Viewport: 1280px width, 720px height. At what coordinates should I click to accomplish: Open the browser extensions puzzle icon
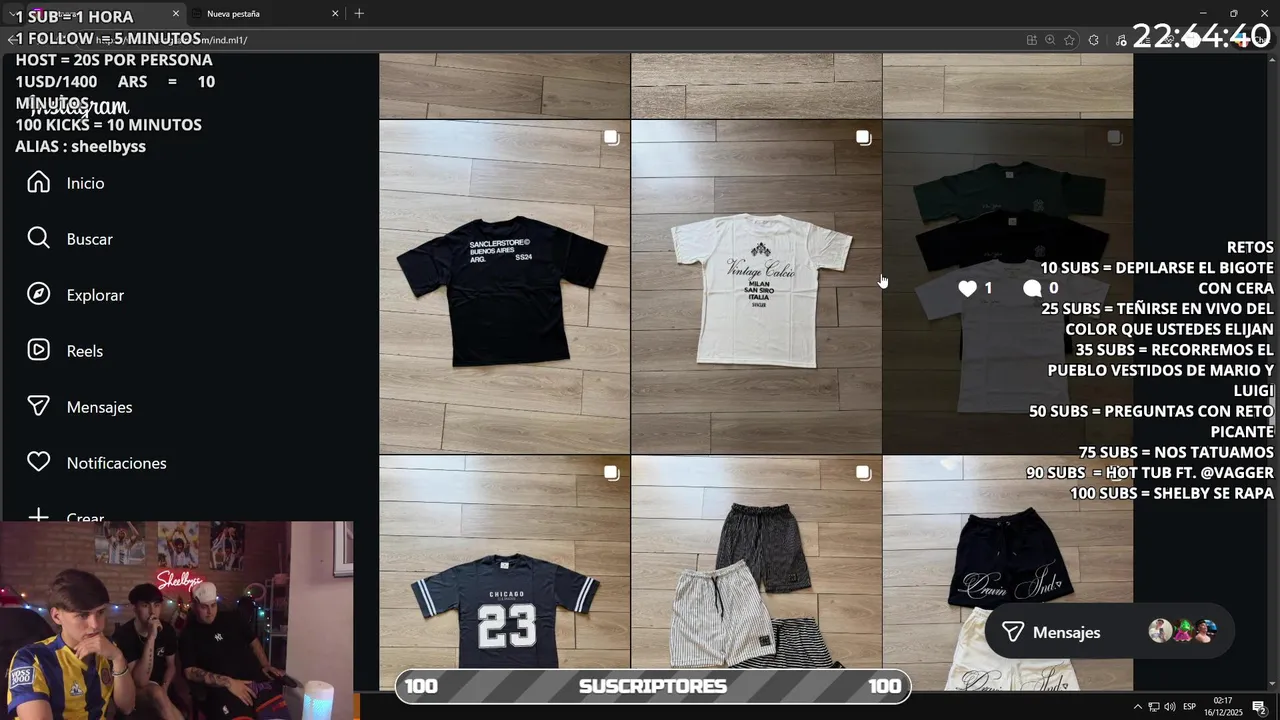click(x=1094, y=40)
